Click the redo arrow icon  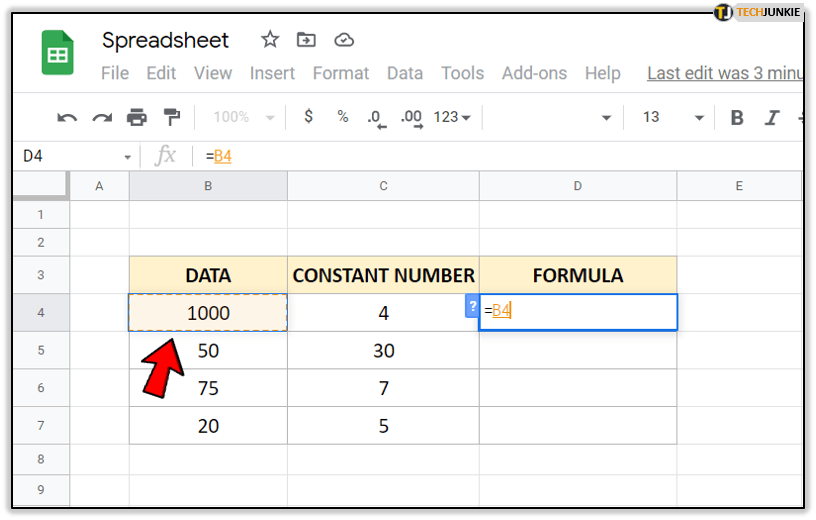click(101, 118)
